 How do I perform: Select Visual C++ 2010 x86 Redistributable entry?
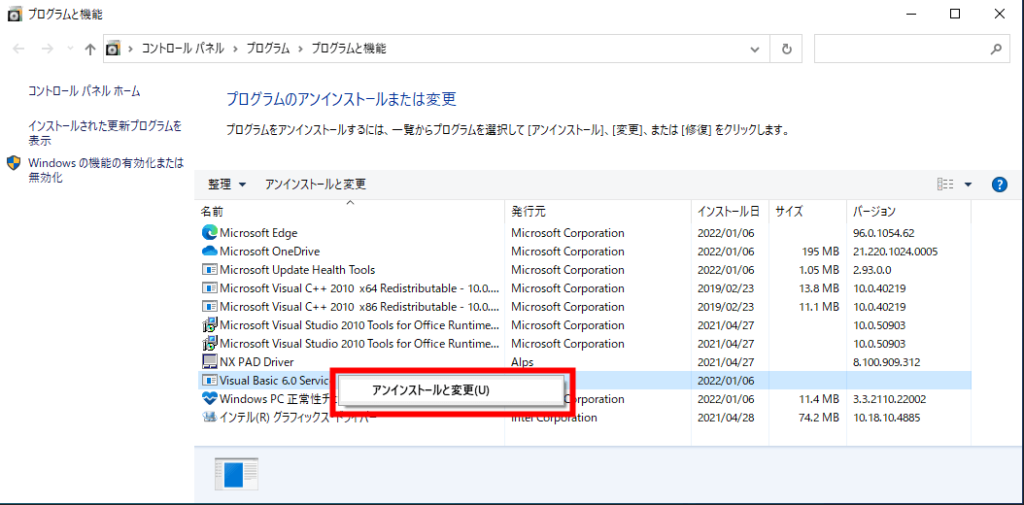click(360, 306)
